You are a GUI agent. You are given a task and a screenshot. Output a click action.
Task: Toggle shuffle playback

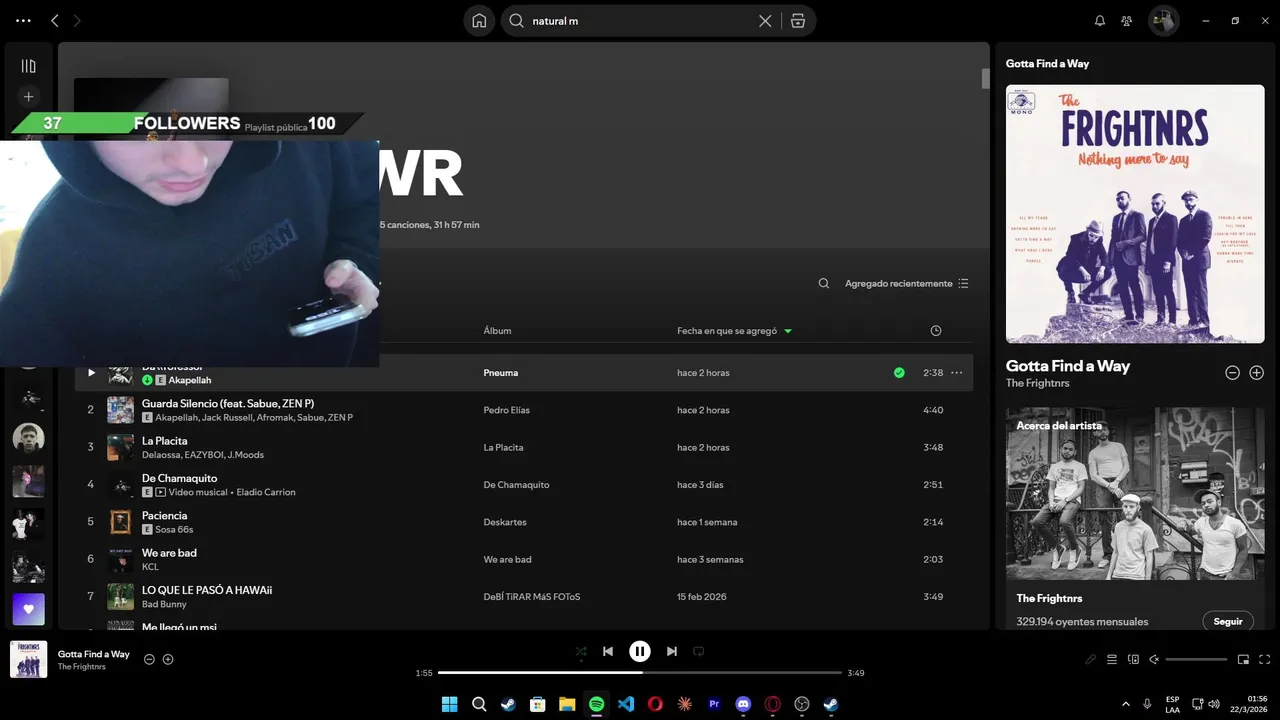[581, 652]
